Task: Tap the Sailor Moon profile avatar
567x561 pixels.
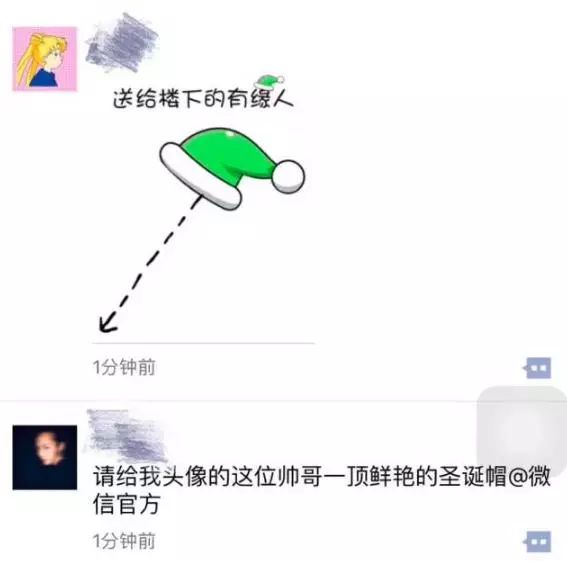Action: point(45,59)
